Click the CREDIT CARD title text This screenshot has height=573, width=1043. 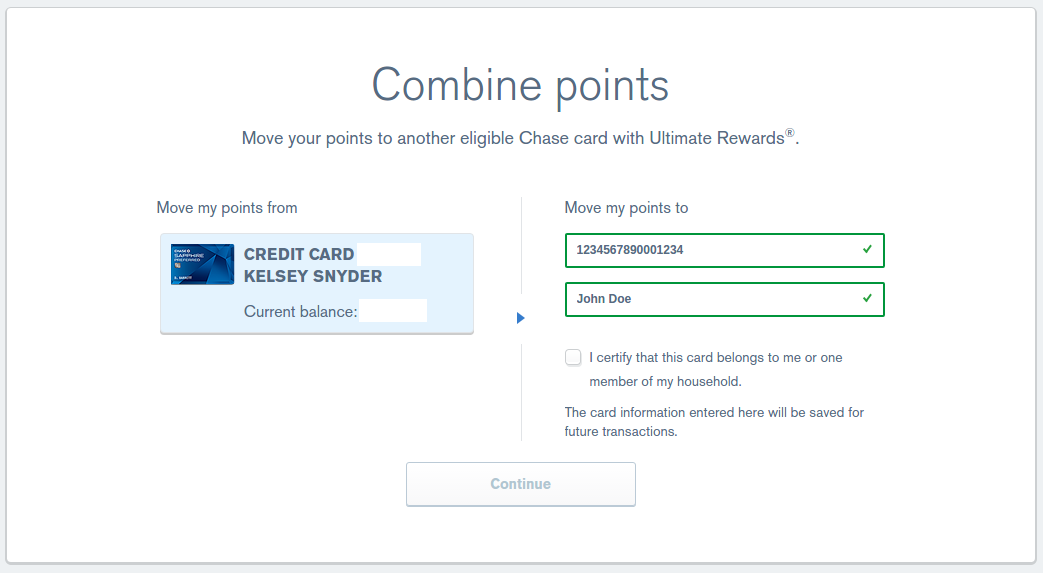[x=299, y=254]
